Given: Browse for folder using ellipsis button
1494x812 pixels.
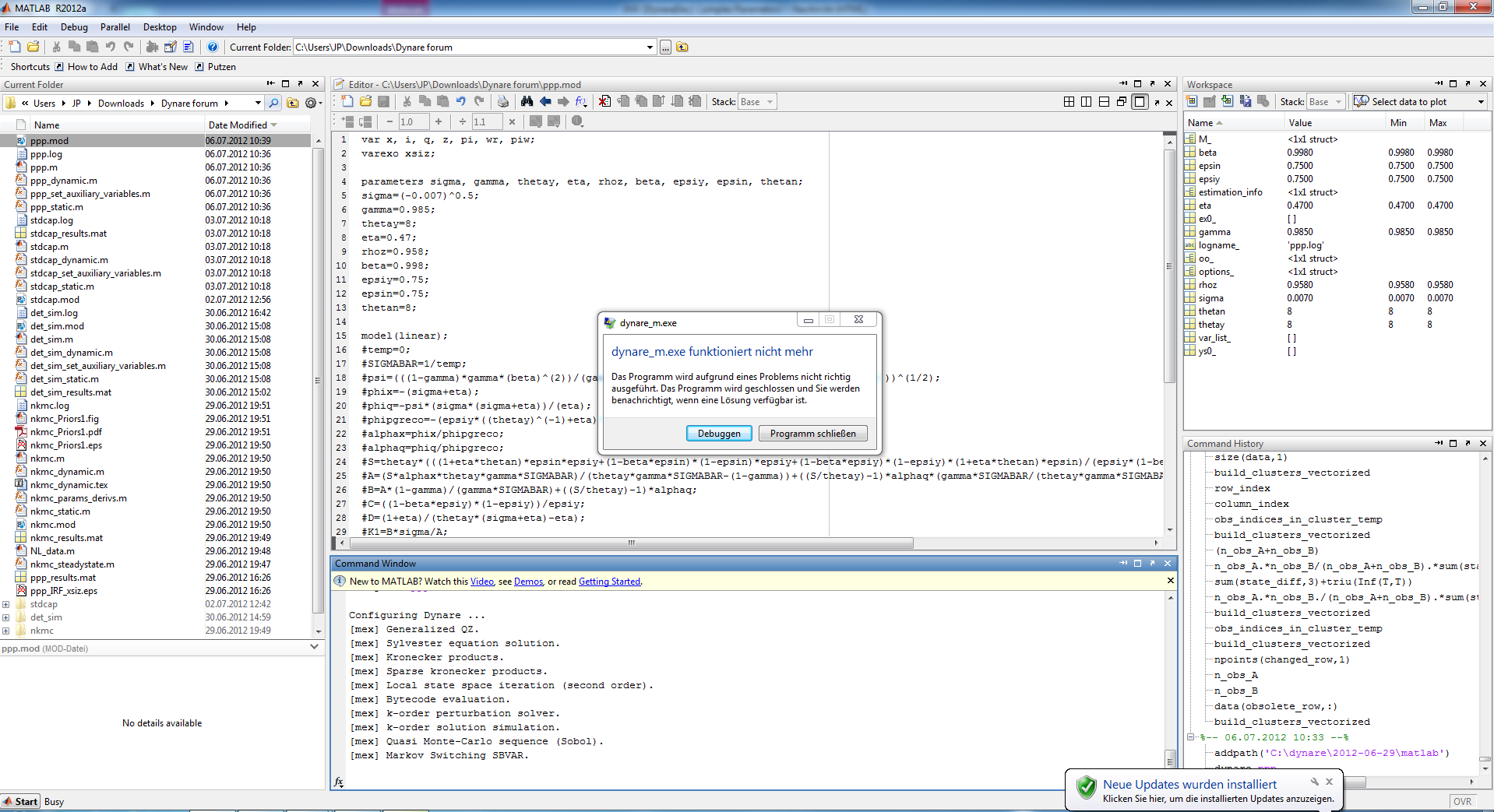Looking at the screenshot, I should [x=665, y=47].
